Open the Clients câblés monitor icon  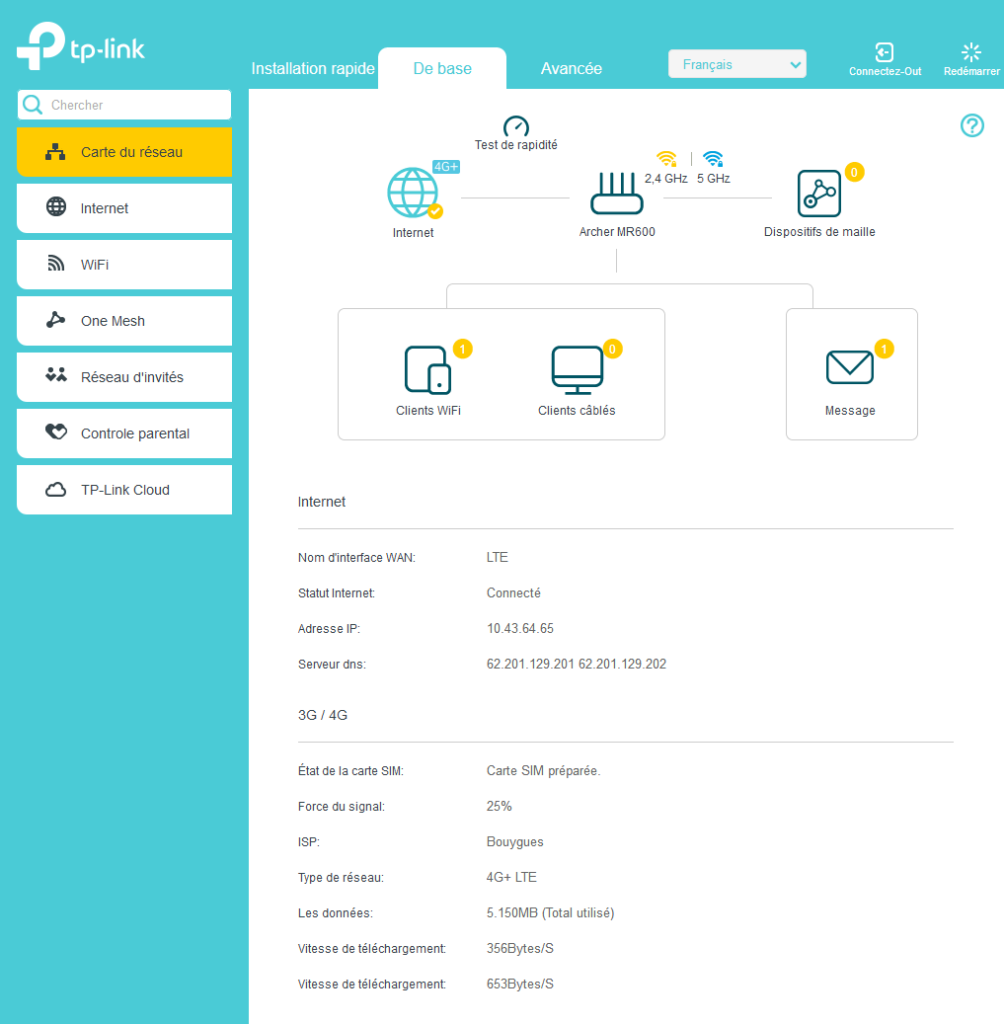(x=577, y=369)
